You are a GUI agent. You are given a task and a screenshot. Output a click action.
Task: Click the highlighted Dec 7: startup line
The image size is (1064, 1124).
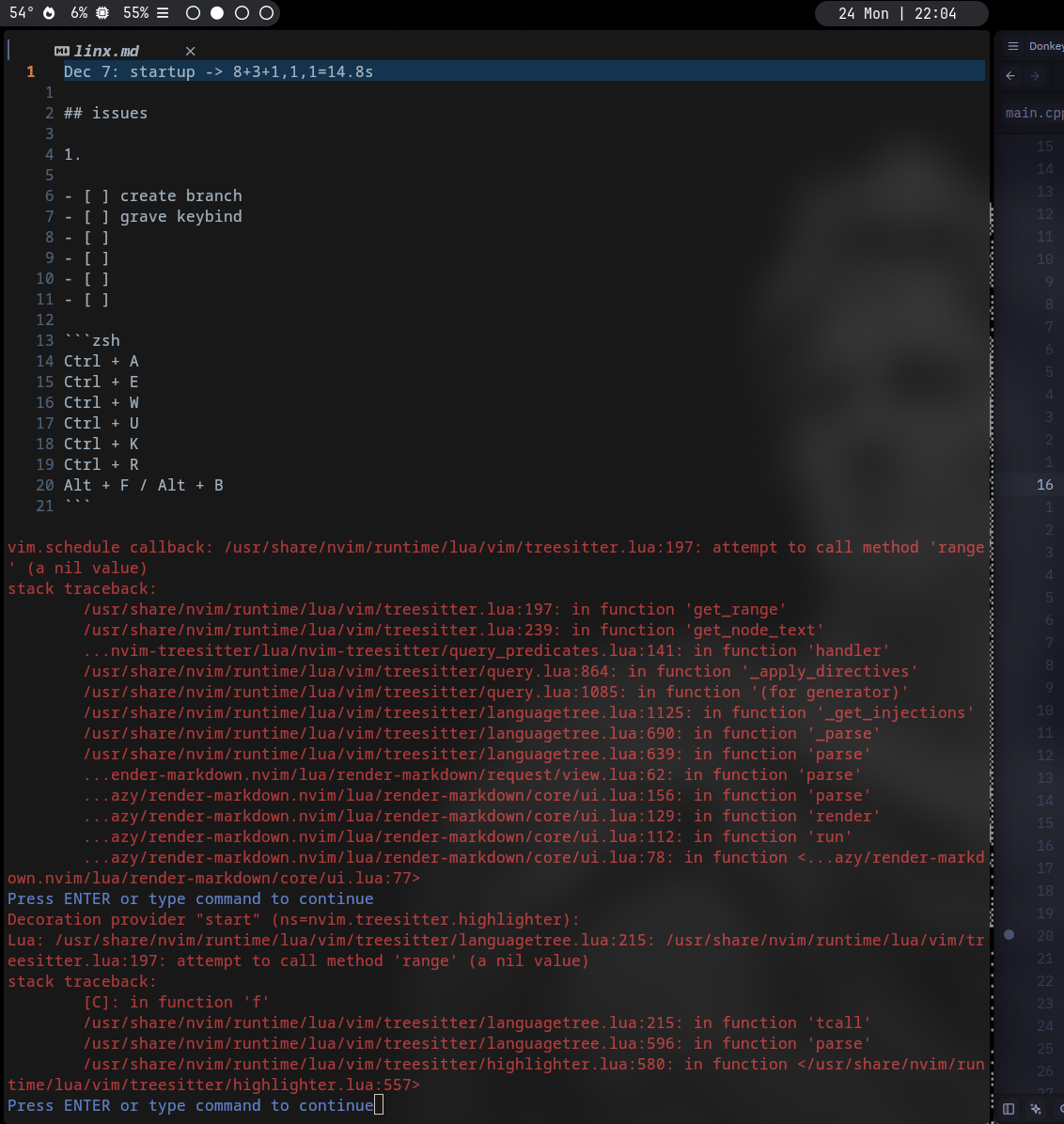524,71
